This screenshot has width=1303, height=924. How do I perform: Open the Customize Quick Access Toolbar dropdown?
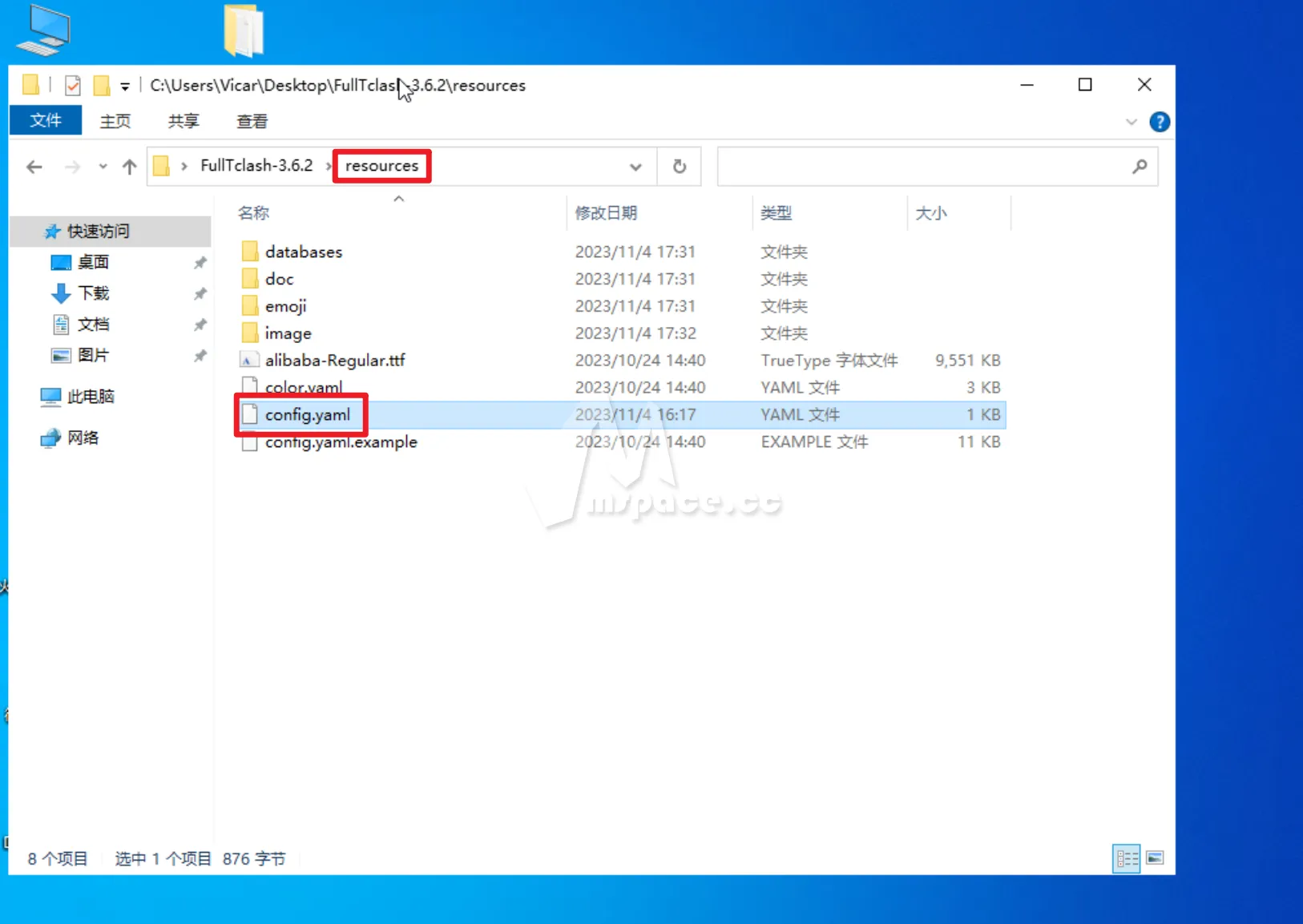tap(125, 86)
